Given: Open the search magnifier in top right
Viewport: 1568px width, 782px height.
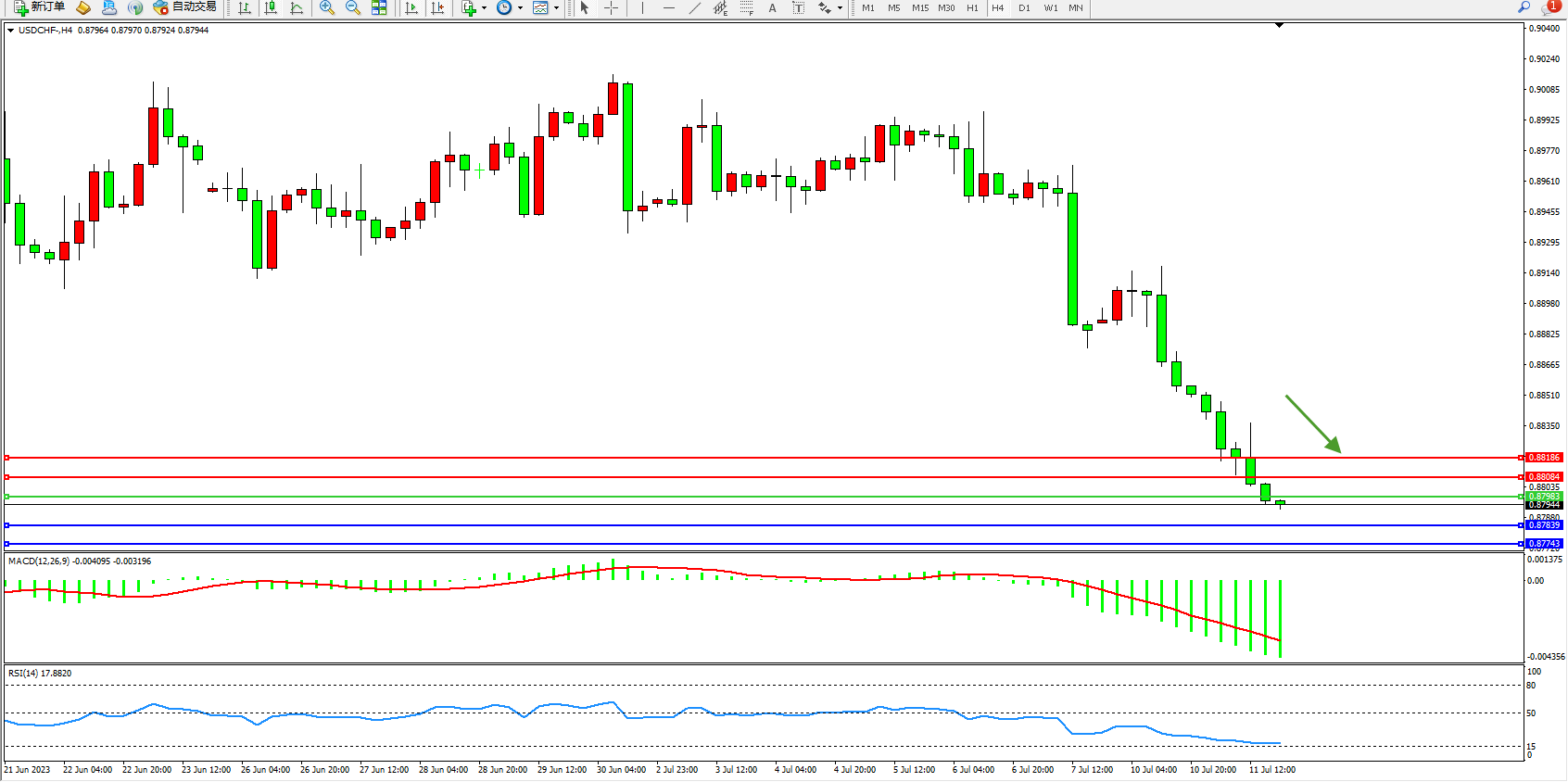Looking at the screenshot, I should click(1524, 7).
